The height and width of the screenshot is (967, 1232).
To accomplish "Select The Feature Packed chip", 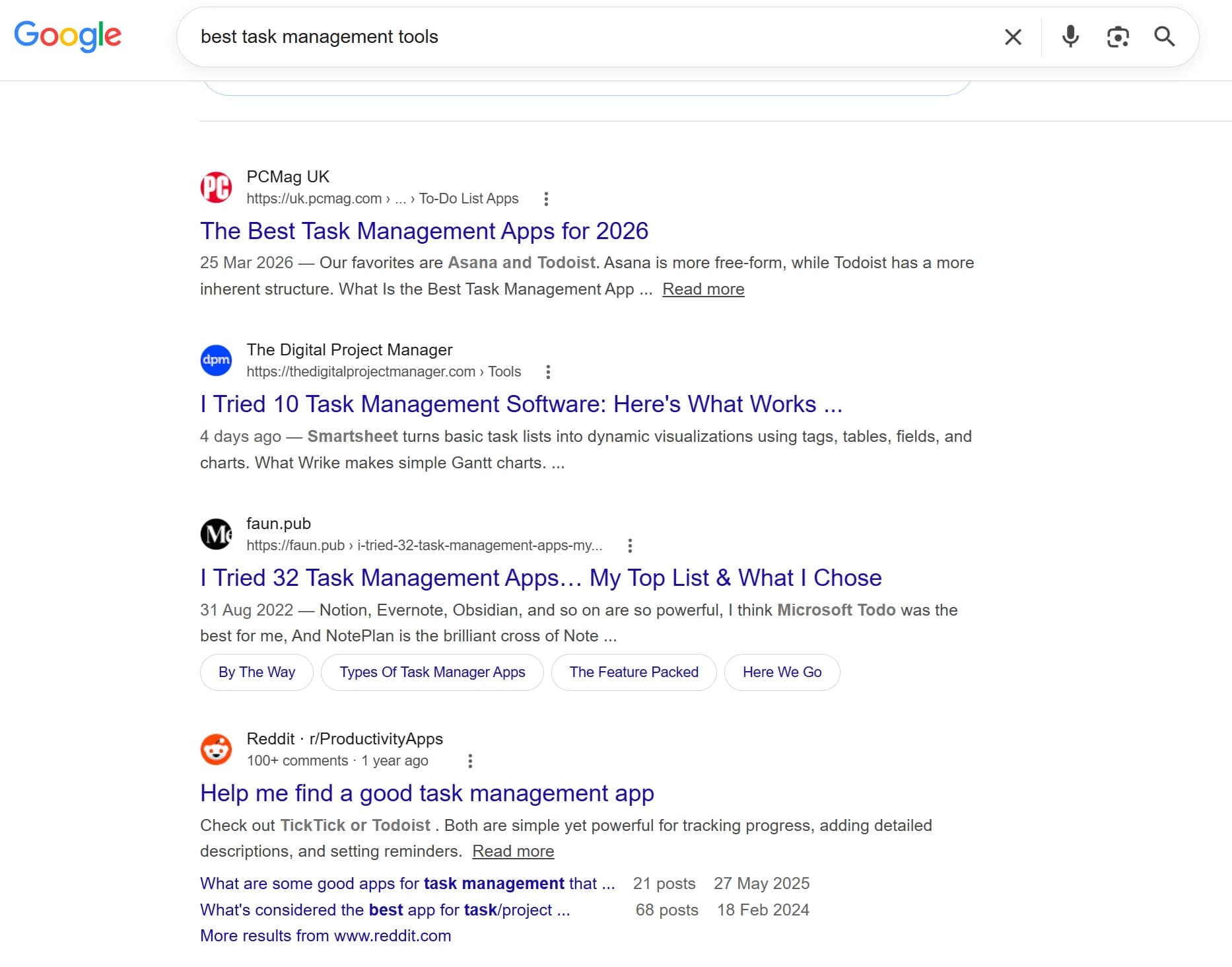I will [634, 672].
